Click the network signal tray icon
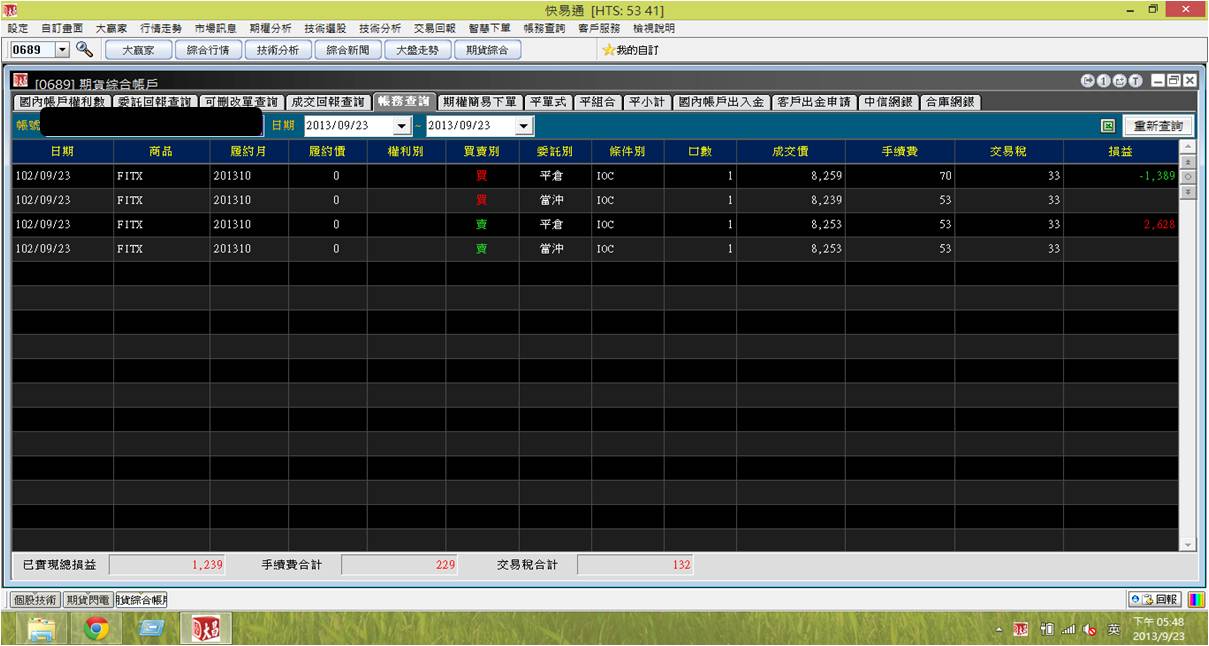This screenshot has width=1209, height=646. point(1067,629)
